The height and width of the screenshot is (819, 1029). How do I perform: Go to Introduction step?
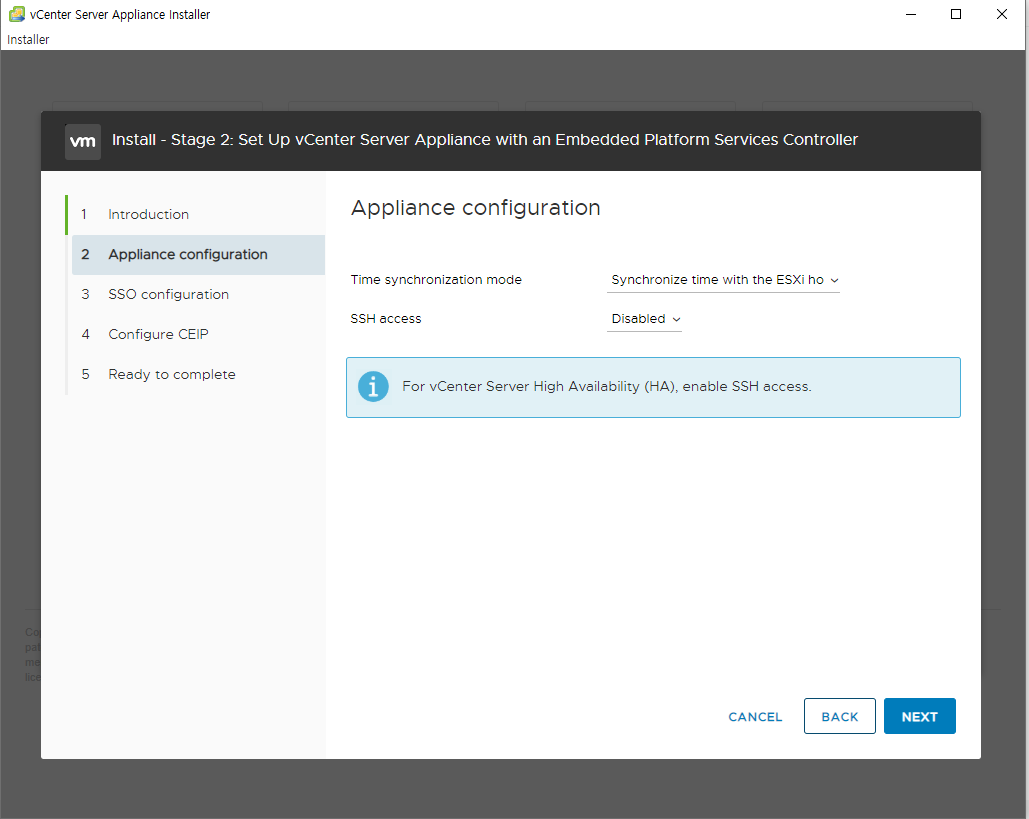[x=198, y=215]
